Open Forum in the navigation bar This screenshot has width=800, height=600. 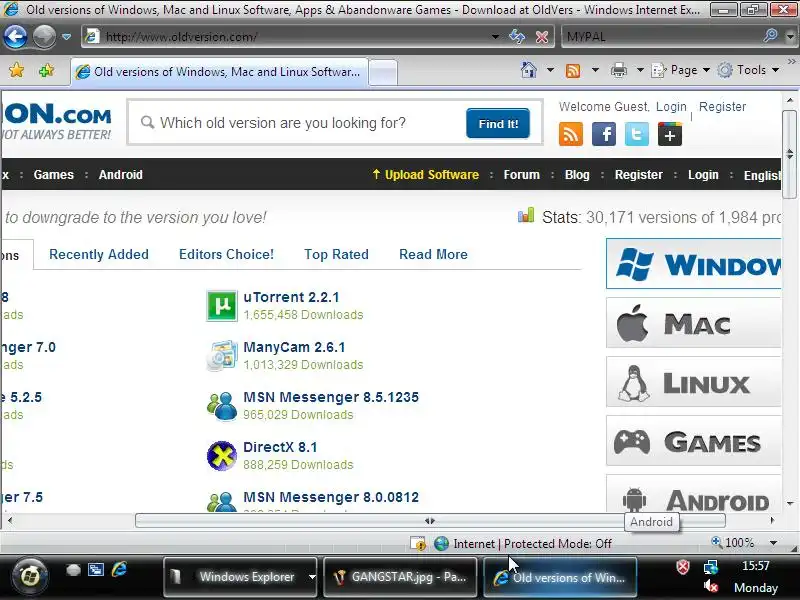click(521, 174)
